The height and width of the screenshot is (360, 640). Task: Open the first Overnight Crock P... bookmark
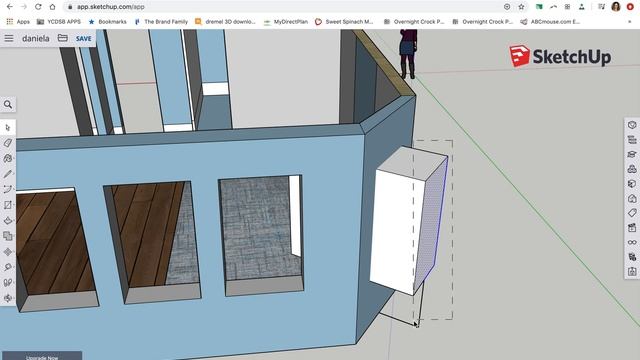414,22
